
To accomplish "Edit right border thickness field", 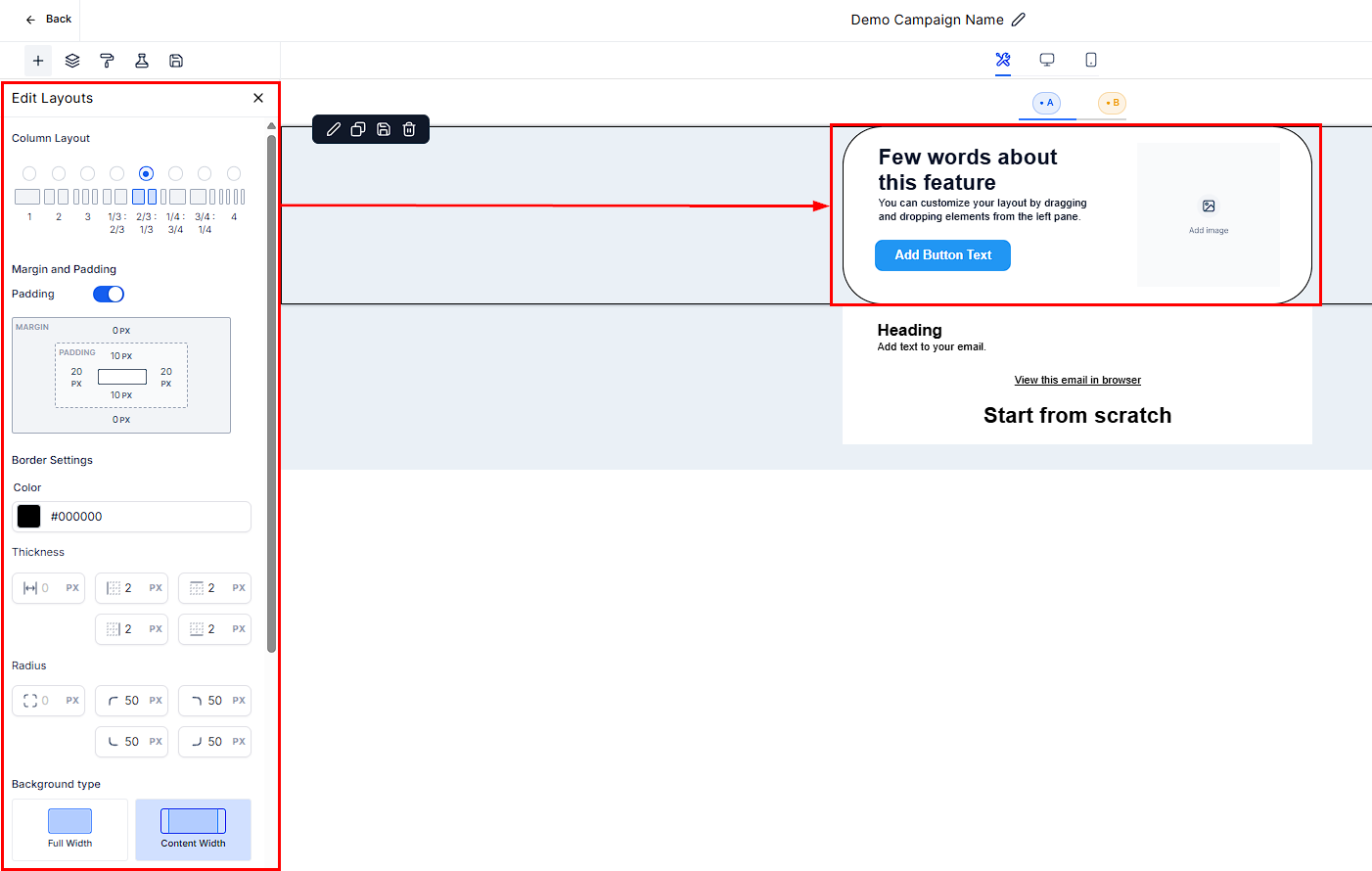I will pyautogui.click(x=132, y=629).
